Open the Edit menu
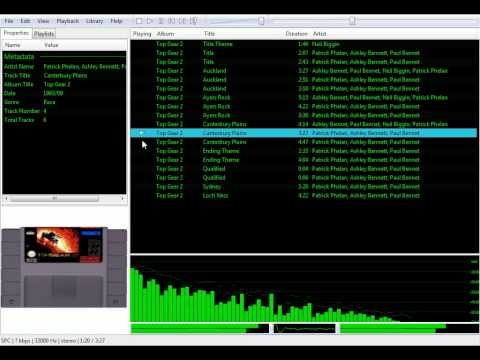The image size is (480, 360). point(25,21)
